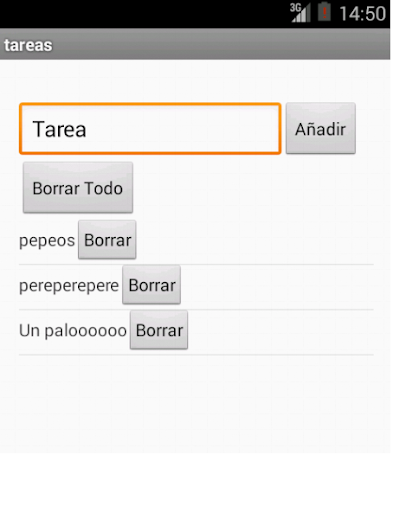Click the word Tarea inside input
The image size is (393, 512).
coord(60,129)
